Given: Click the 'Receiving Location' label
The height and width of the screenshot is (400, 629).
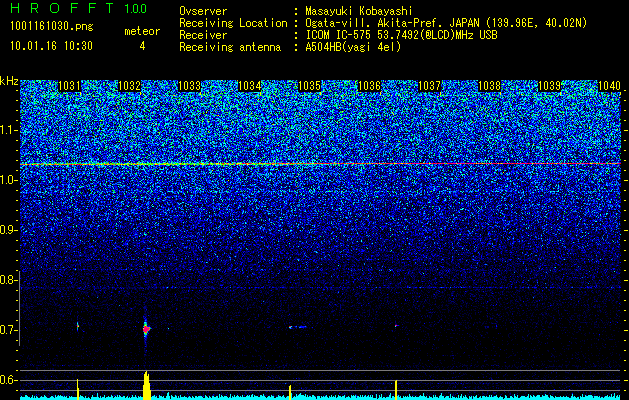Looking at the screenshot, I should click(x=233, y=23).
